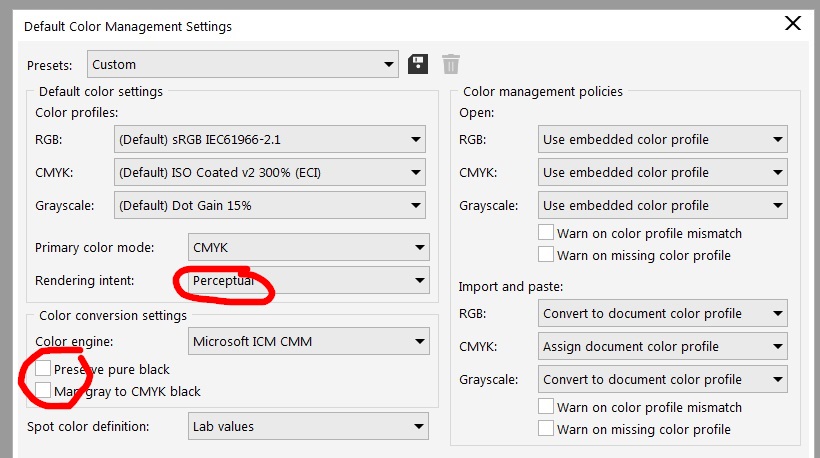The image size is (820, 458).
Task: Open Import and paste CMYK policy dropdown
Action: (x=661, y=346)
